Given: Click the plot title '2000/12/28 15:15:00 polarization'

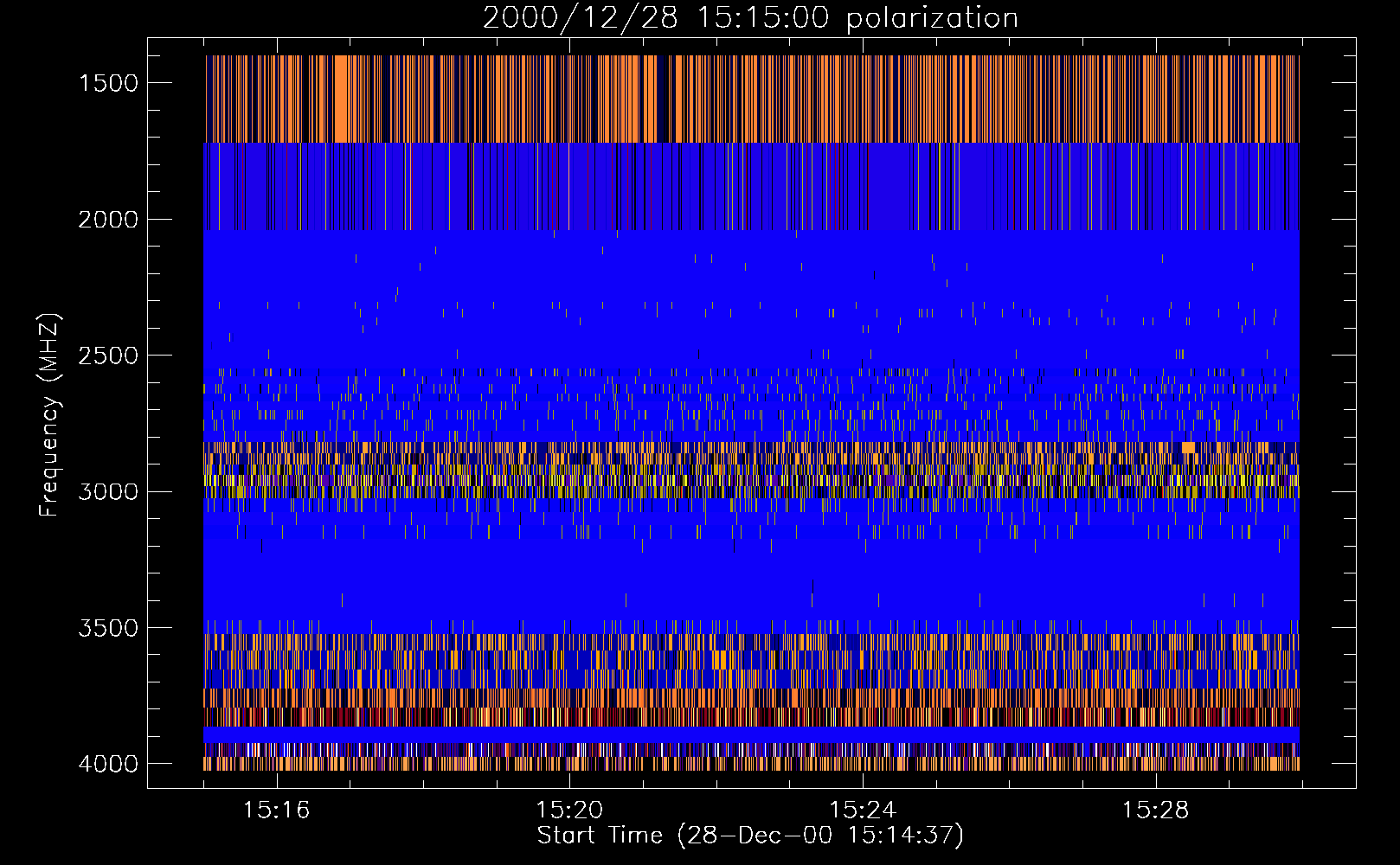Looking at the screenshot, I should point(750,18).
